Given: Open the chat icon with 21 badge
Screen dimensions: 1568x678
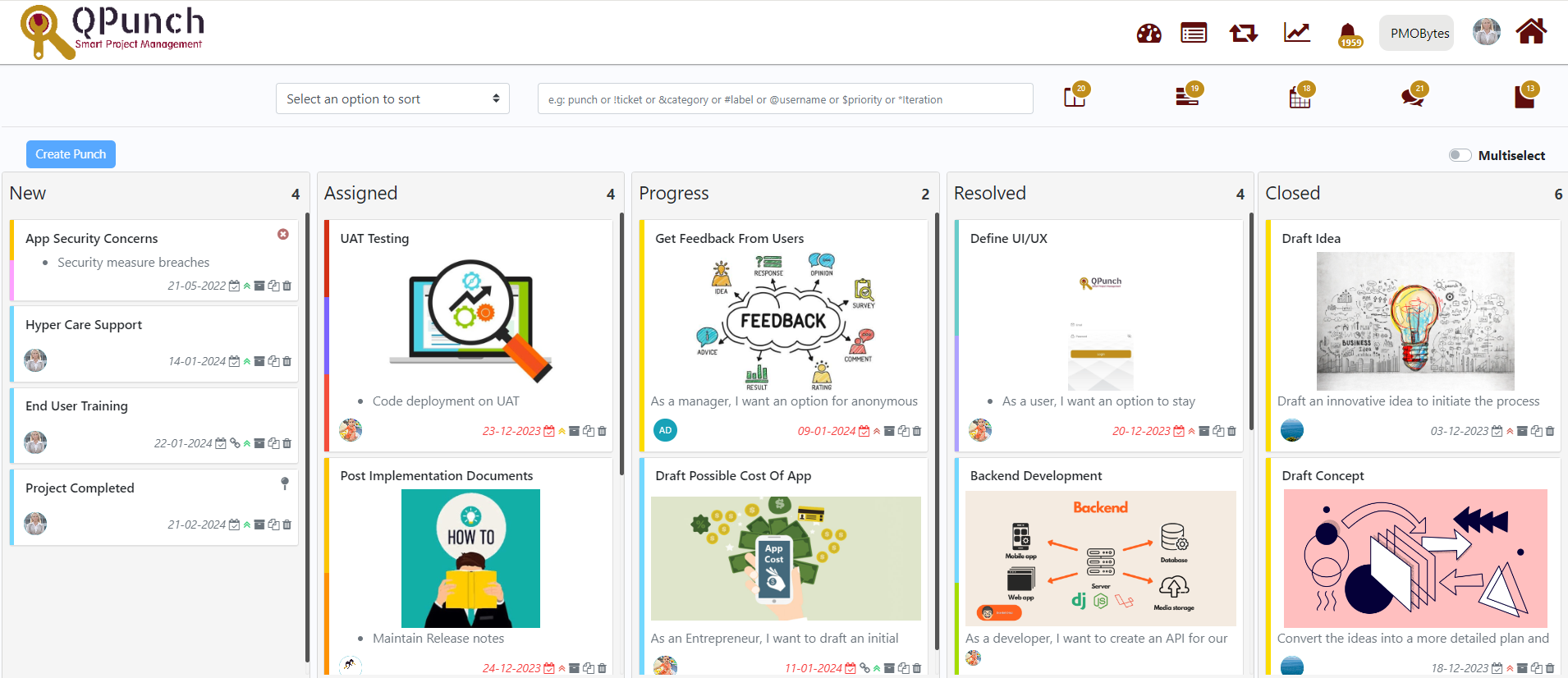Looking at the screenshot, I should (1412, 98).
